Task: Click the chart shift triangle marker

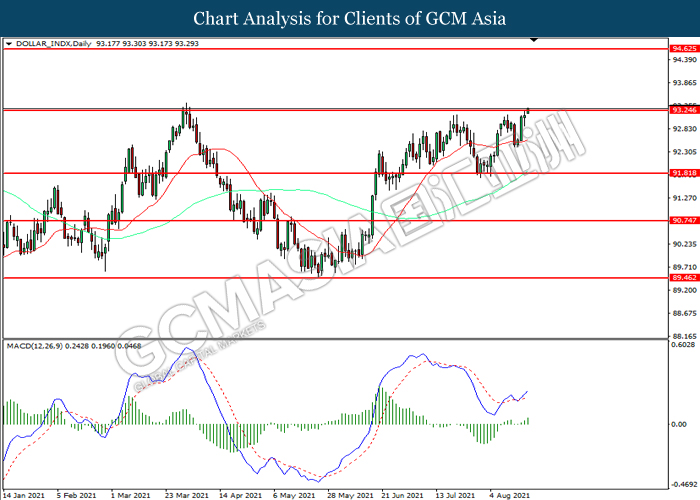Action: pos(533,40)
